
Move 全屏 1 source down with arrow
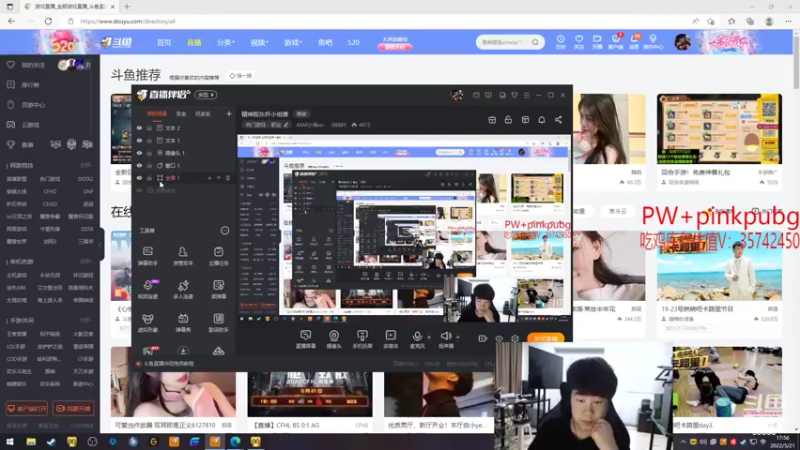[x=218, y=178]
